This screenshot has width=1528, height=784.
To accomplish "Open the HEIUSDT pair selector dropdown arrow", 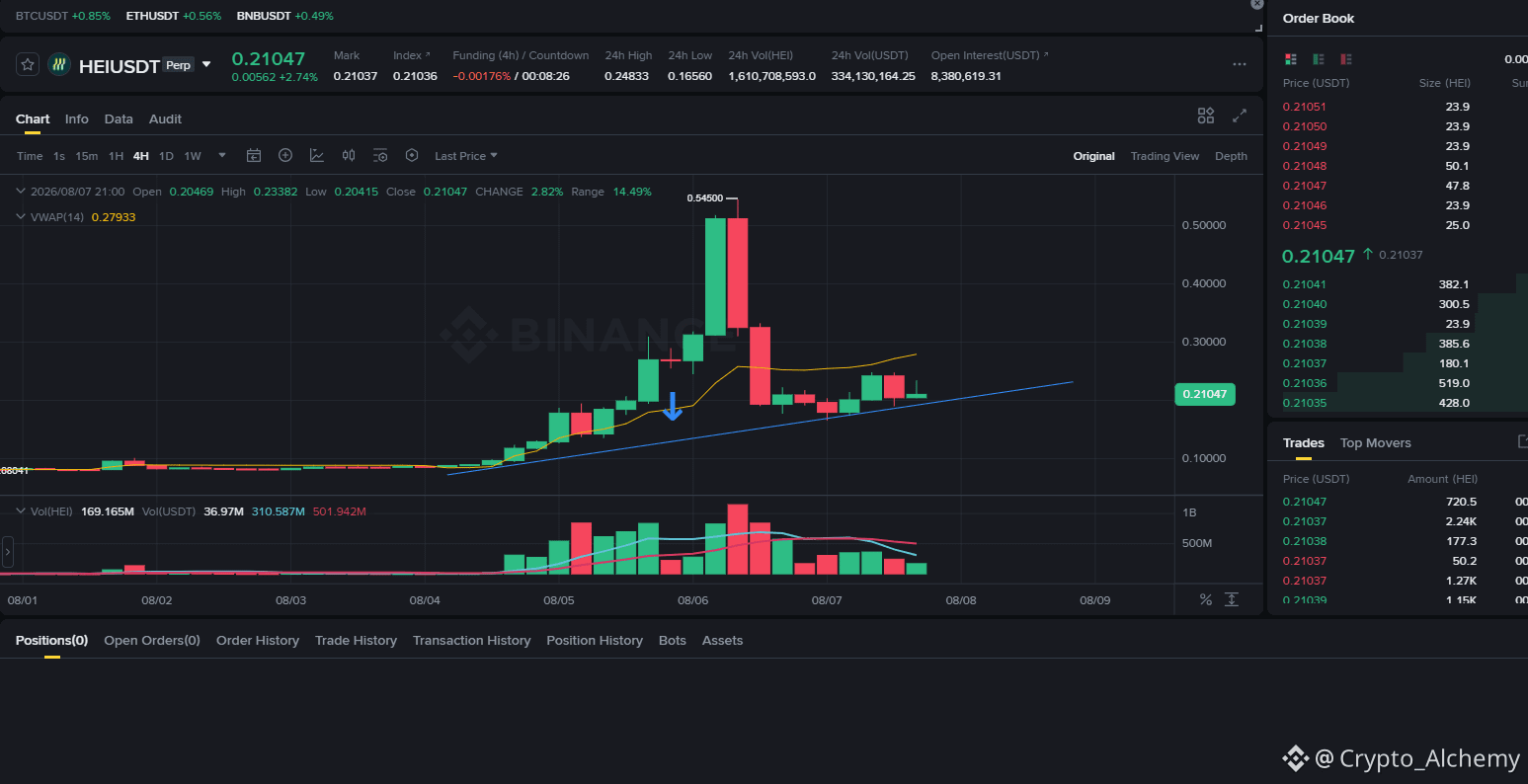I will pos(206,64).
